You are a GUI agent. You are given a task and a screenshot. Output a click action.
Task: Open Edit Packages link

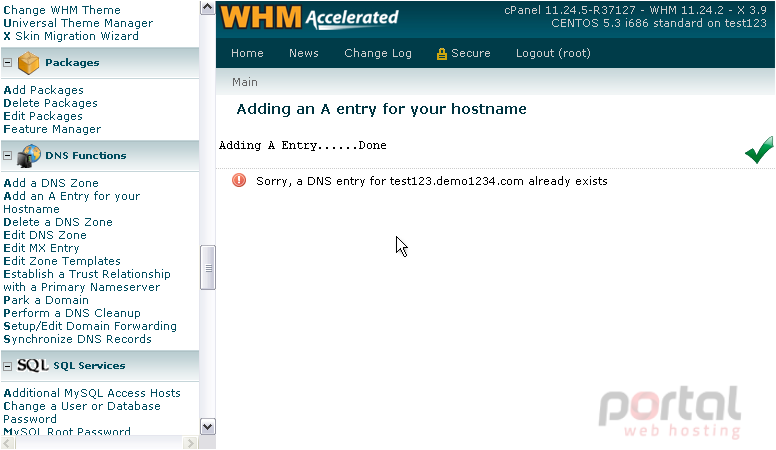43,116
